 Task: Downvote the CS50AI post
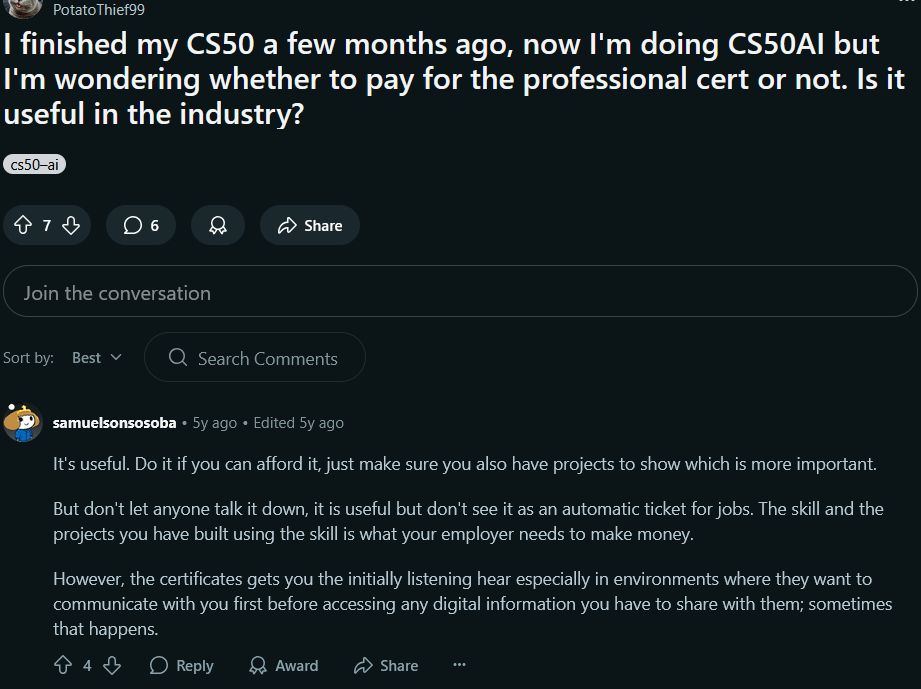[x=71, y=225]
